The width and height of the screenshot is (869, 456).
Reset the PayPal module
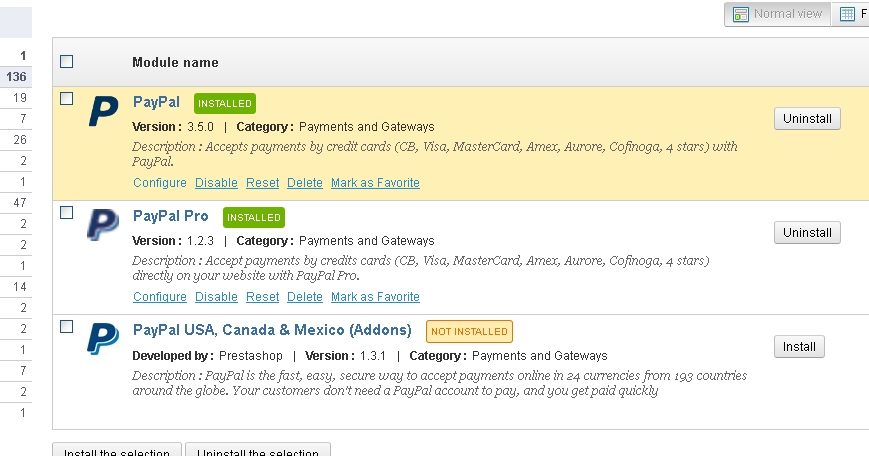[262, 183]
